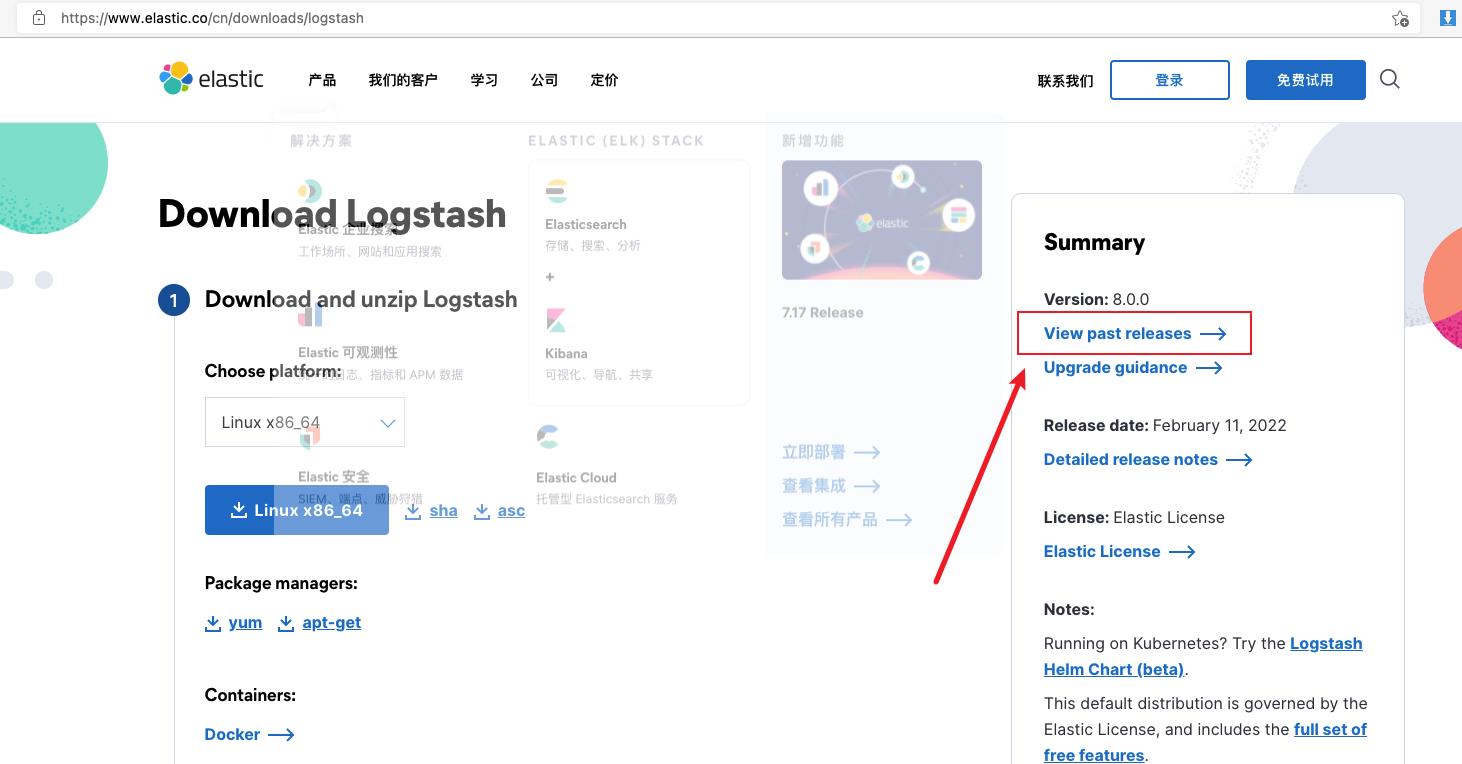Open Logstash Helm Chart (beta) link
Screen dimensions: 1462x764
pos(1203,656)
